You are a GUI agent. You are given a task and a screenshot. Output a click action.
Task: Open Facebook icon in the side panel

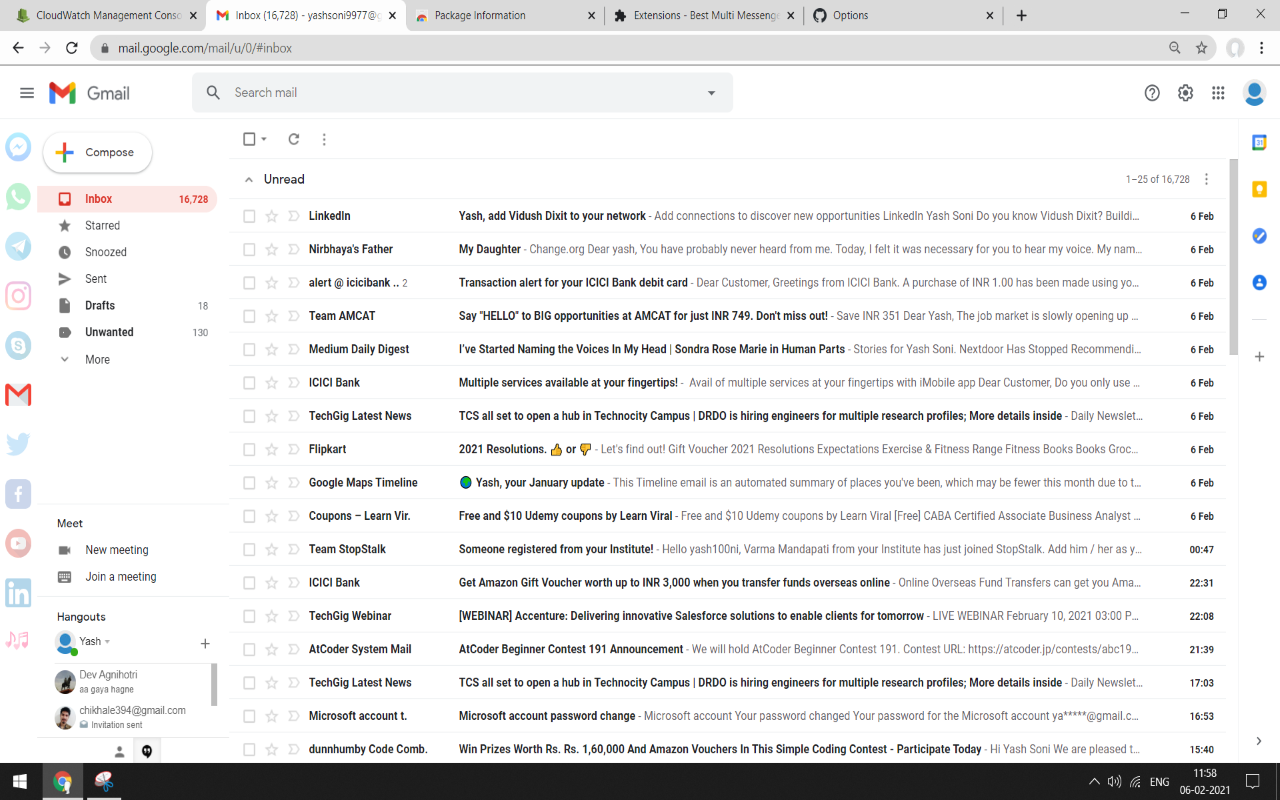(18, 493)
